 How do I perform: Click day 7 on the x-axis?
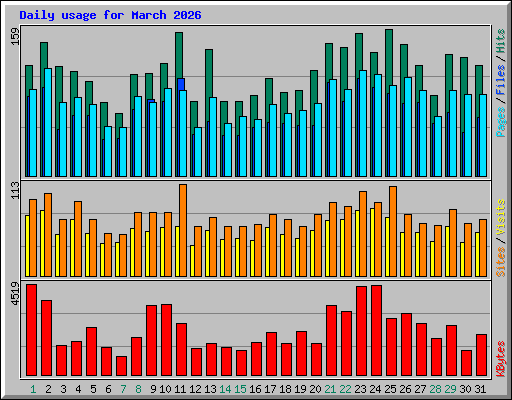pos(123,389)
